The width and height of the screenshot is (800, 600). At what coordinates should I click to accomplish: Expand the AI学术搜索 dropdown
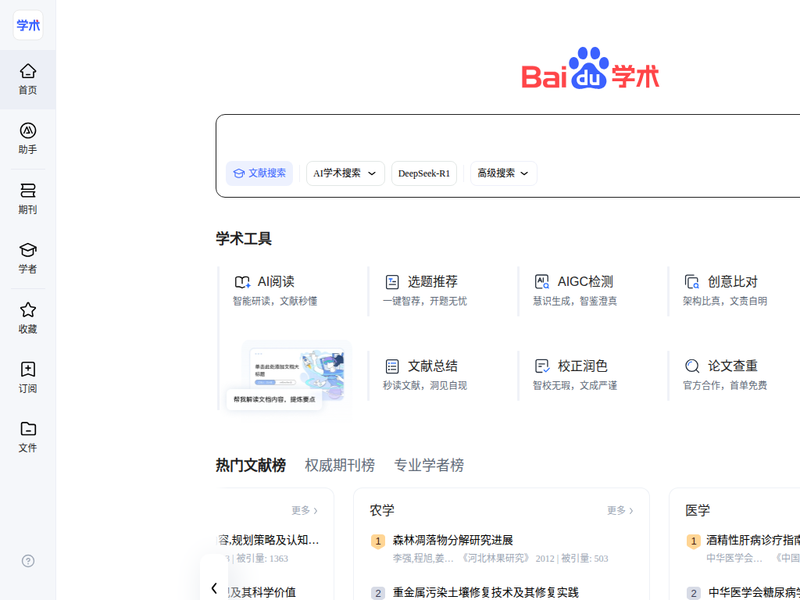click(x=345, y=173)
